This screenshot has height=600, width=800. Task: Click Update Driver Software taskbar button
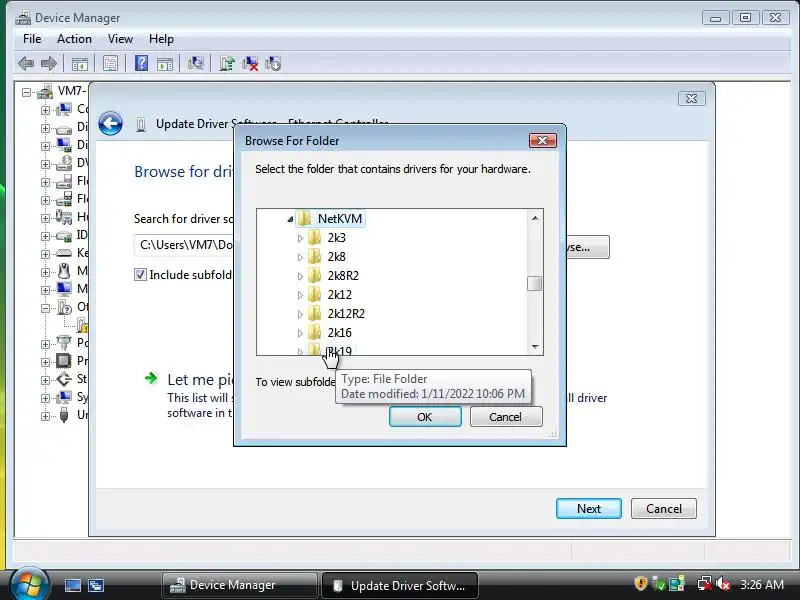click(x=400, y=585)
